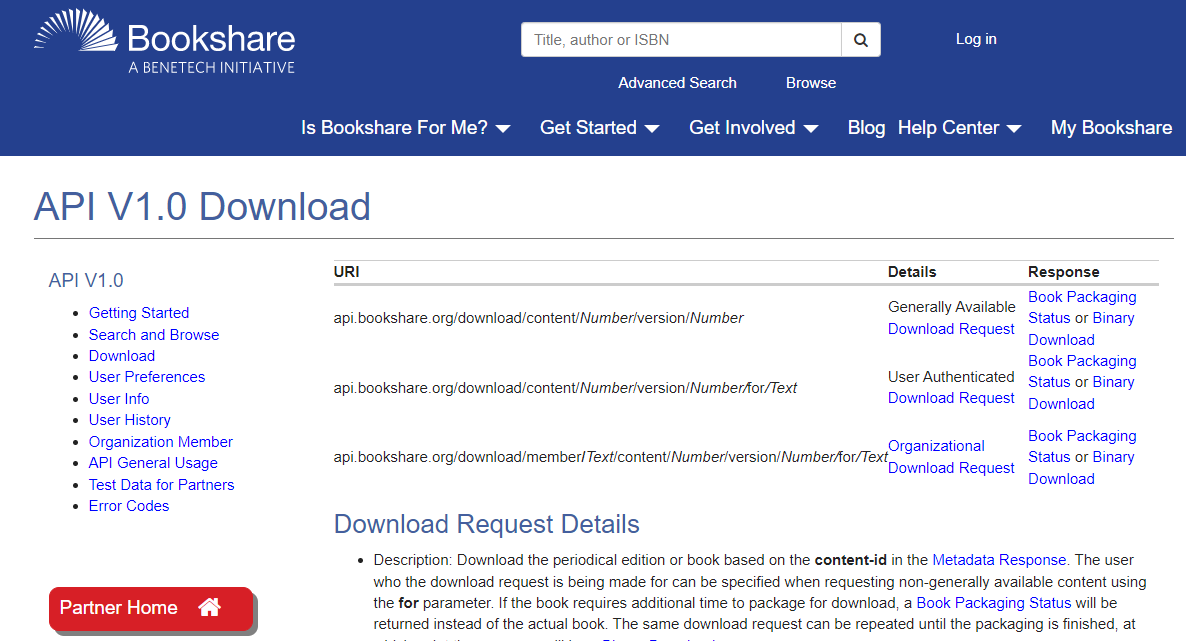This screenshot has height=641, width=1186.
Task: Click the "Log in" button
Action: (x=975, y=39)
